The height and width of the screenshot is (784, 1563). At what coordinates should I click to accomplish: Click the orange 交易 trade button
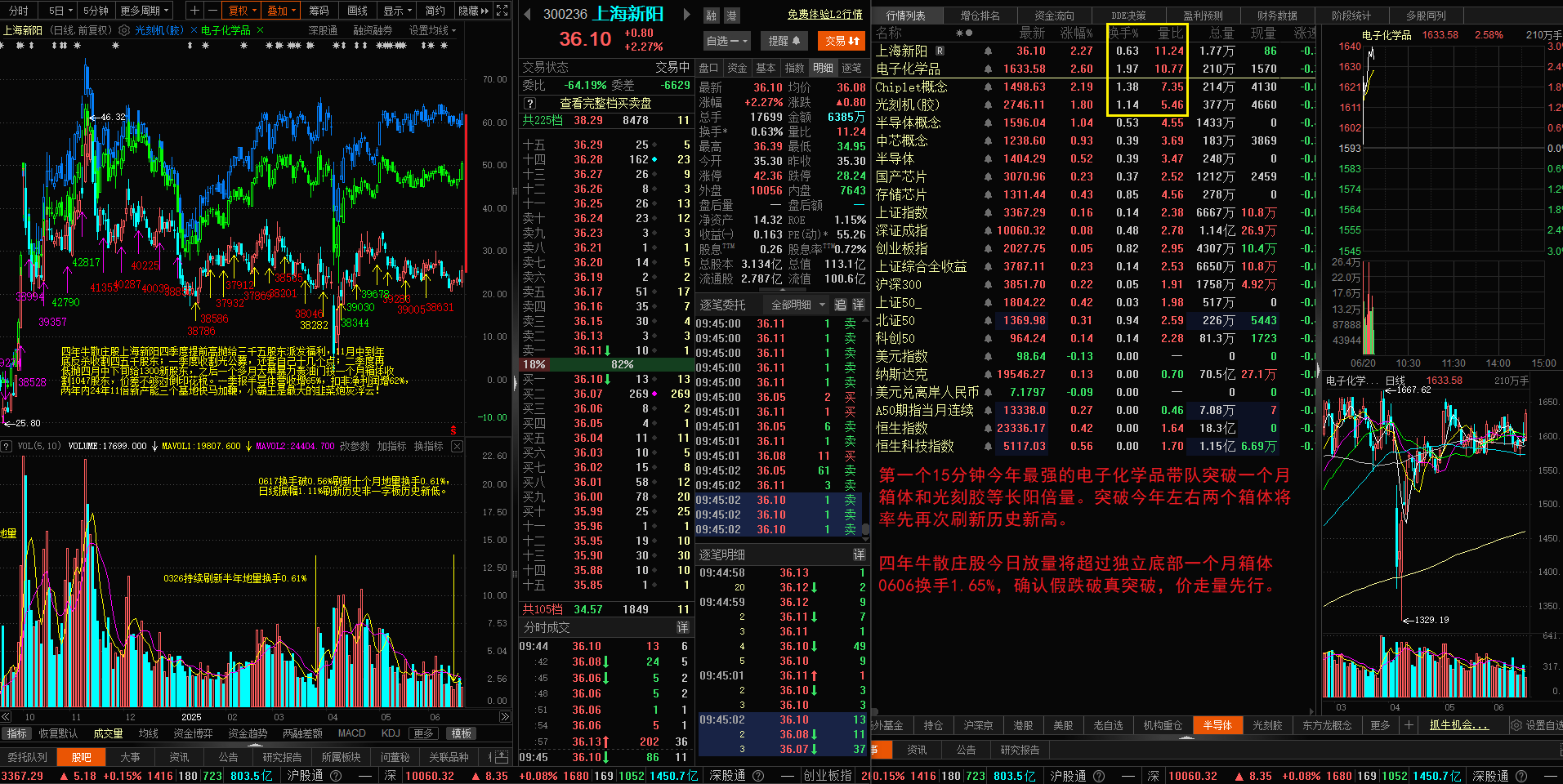(842, 40)
